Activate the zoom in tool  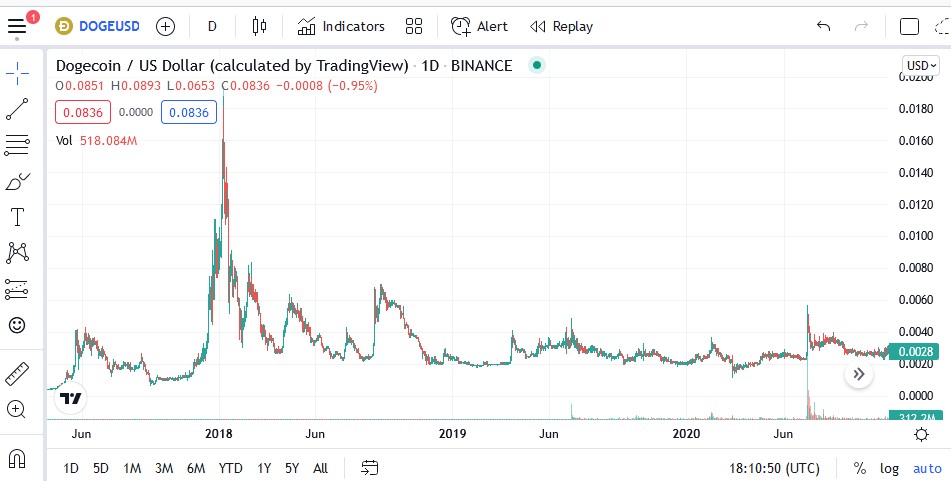[16, 409]
